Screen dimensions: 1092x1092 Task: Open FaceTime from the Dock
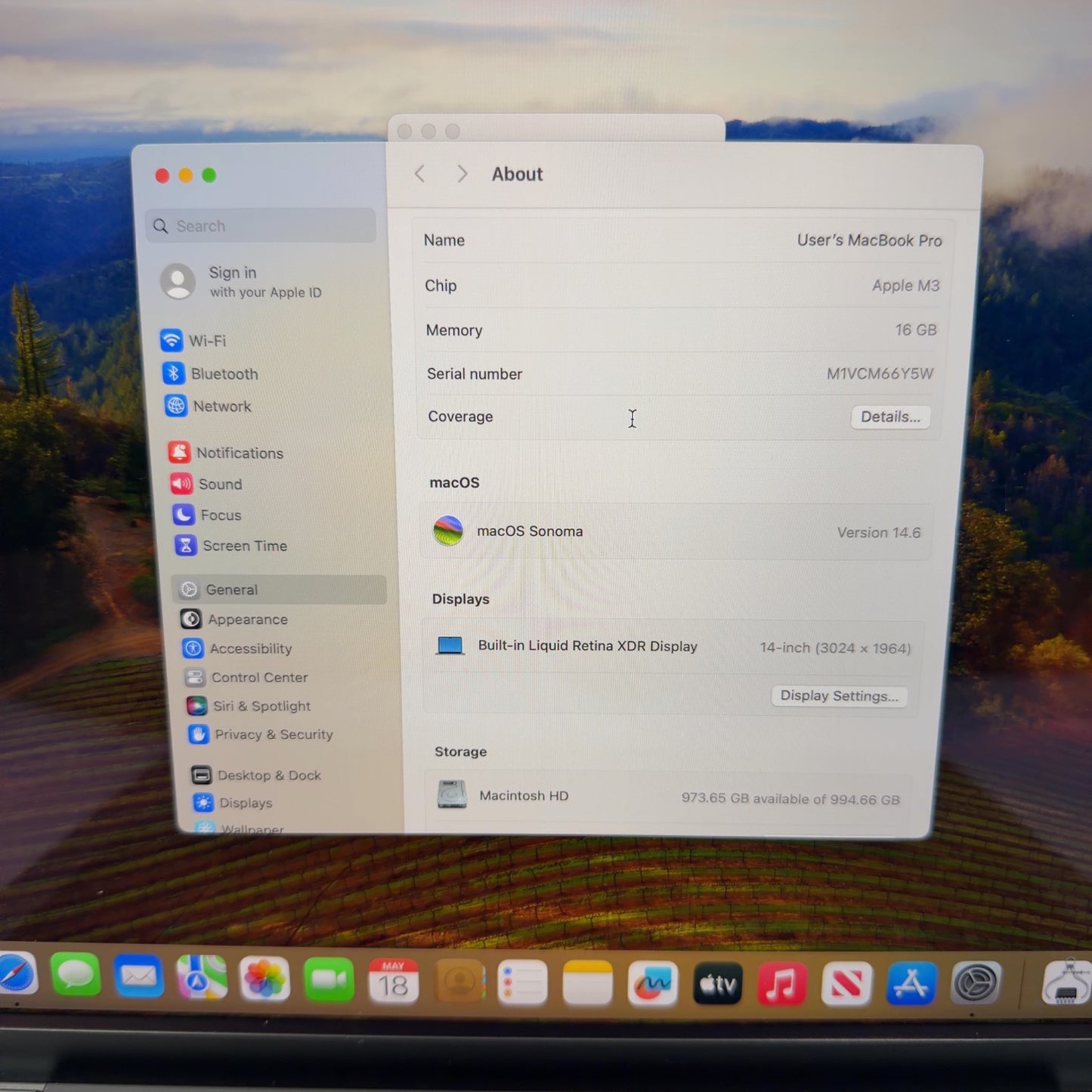click(x=329, y=980)
